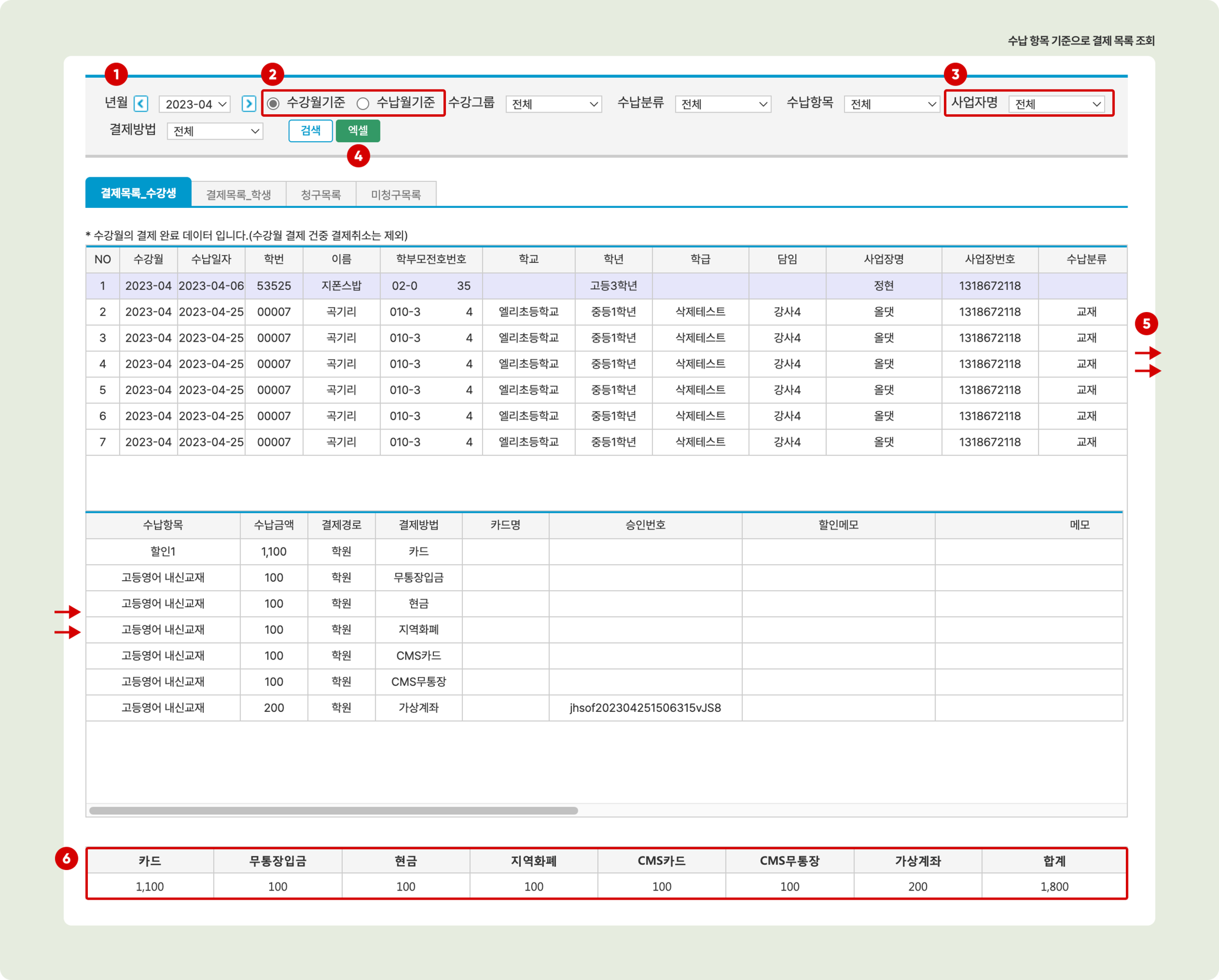
Task: Click the 수납일자 column header
Action: (211, 259)
